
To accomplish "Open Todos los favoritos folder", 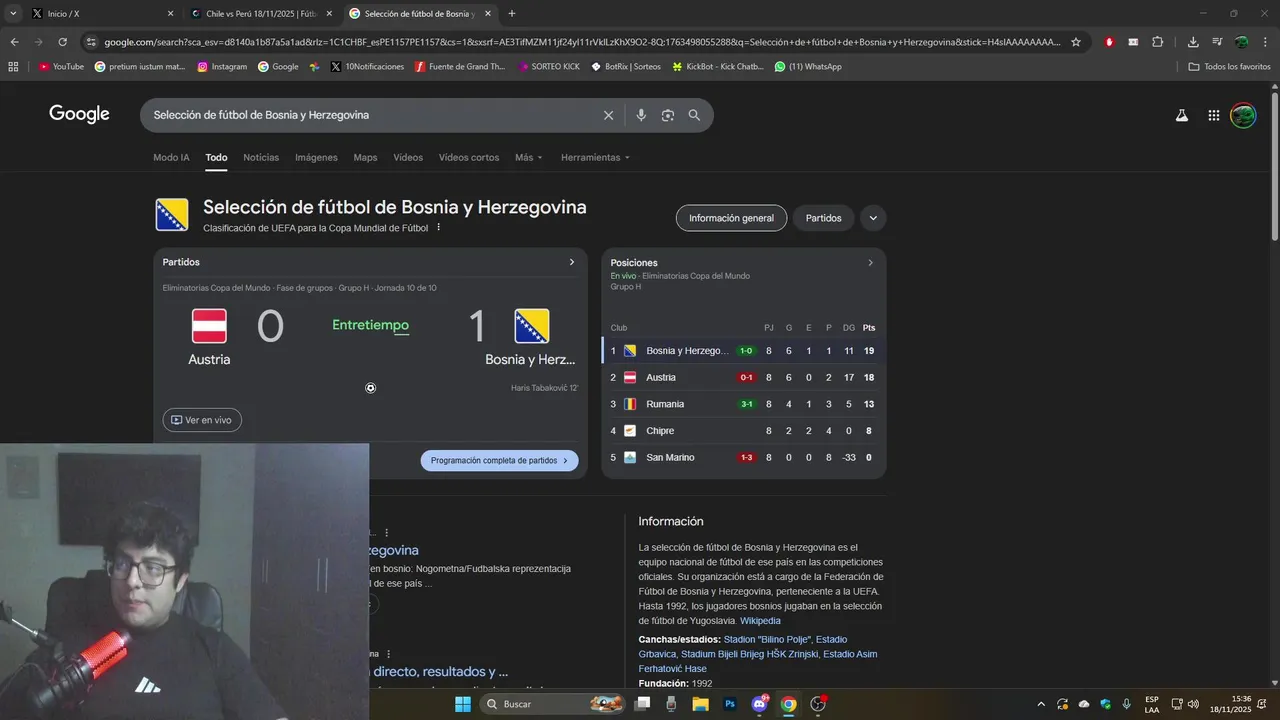I will pos(1229,67).
